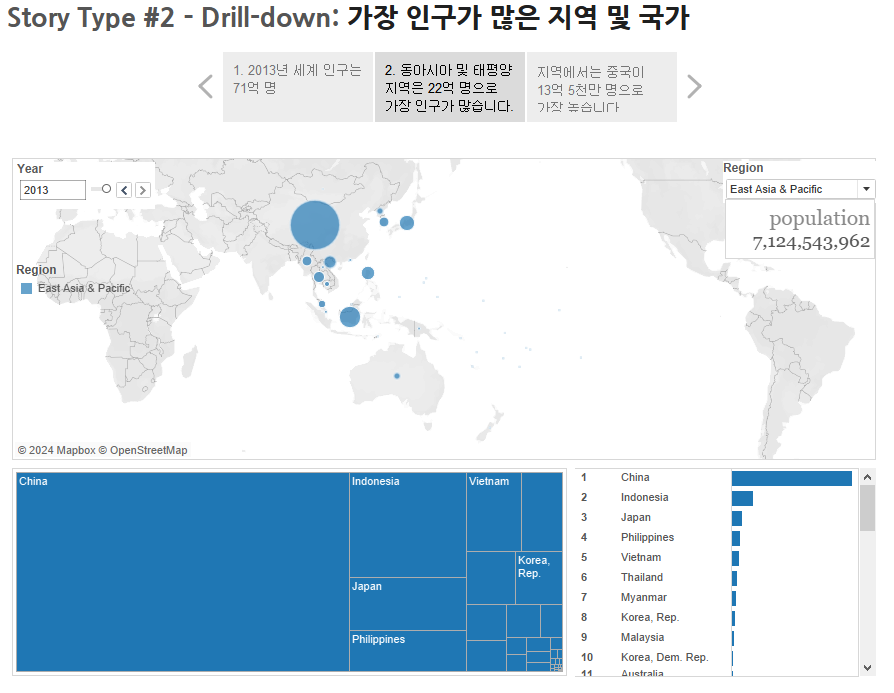The image size is (894, 693).
Task: Click the large China bubble on map
Action: [x=315, y=225]
